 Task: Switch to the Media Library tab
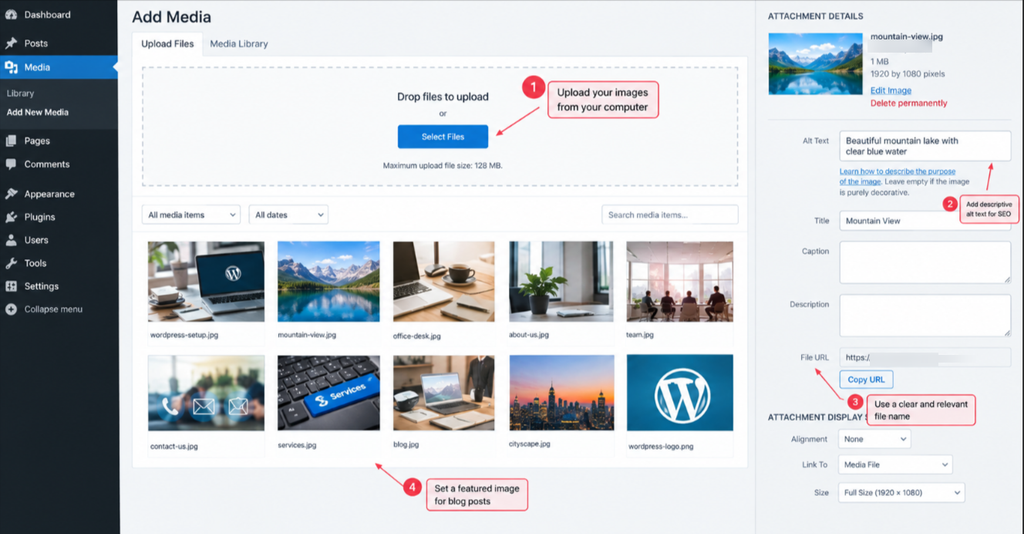tap(239, 44)
